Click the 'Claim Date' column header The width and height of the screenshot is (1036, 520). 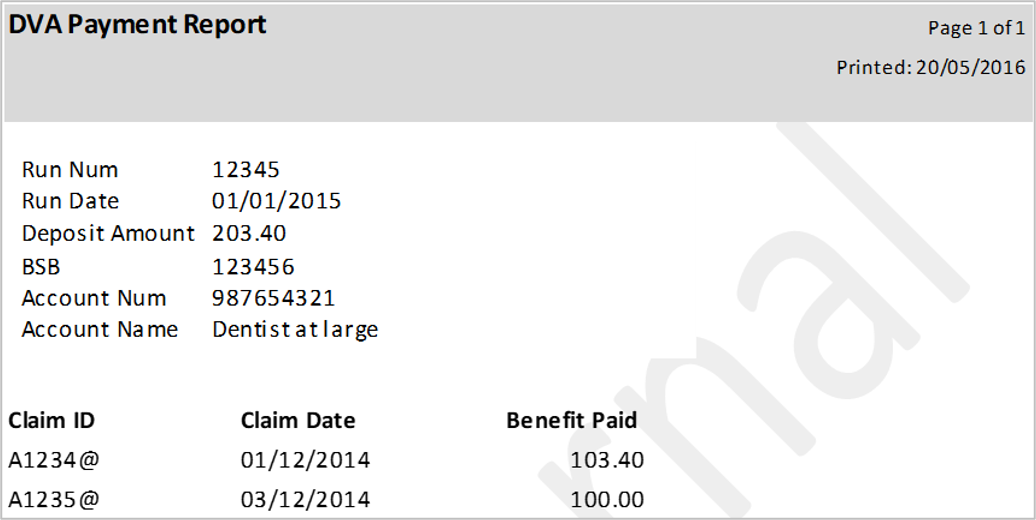click(298, 420)
